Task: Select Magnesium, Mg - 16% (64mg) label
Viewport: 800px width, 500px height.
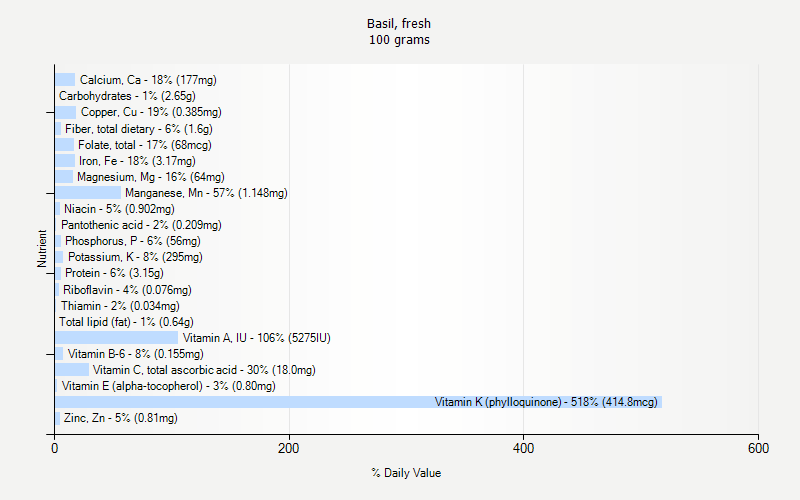Action: point(151,177)
